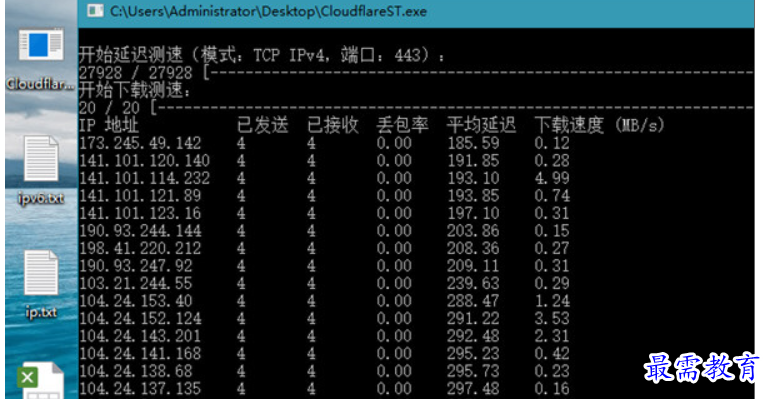Click IP address 173.245.49.142

[x=140, y=143]
